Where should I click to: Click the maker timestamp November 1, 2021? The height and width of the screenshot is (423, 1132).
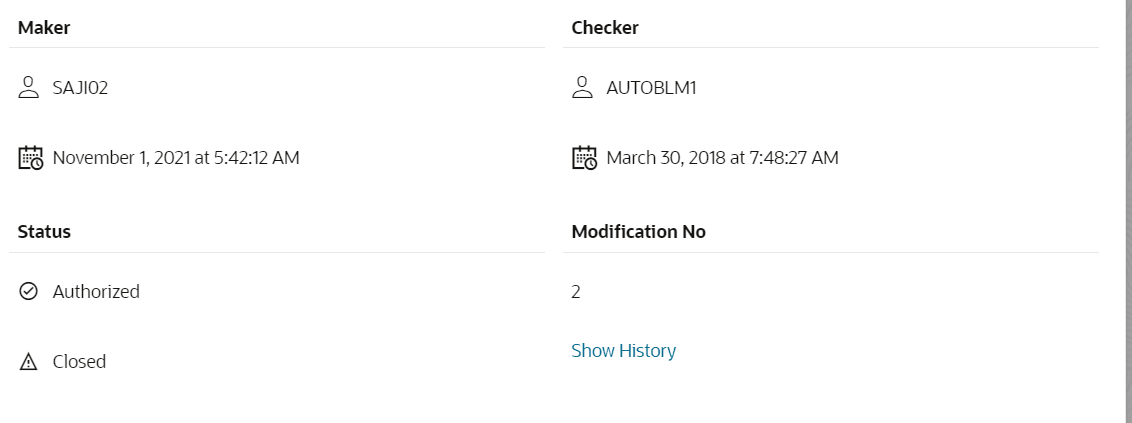pyautogui.click(x=176, y=158)
